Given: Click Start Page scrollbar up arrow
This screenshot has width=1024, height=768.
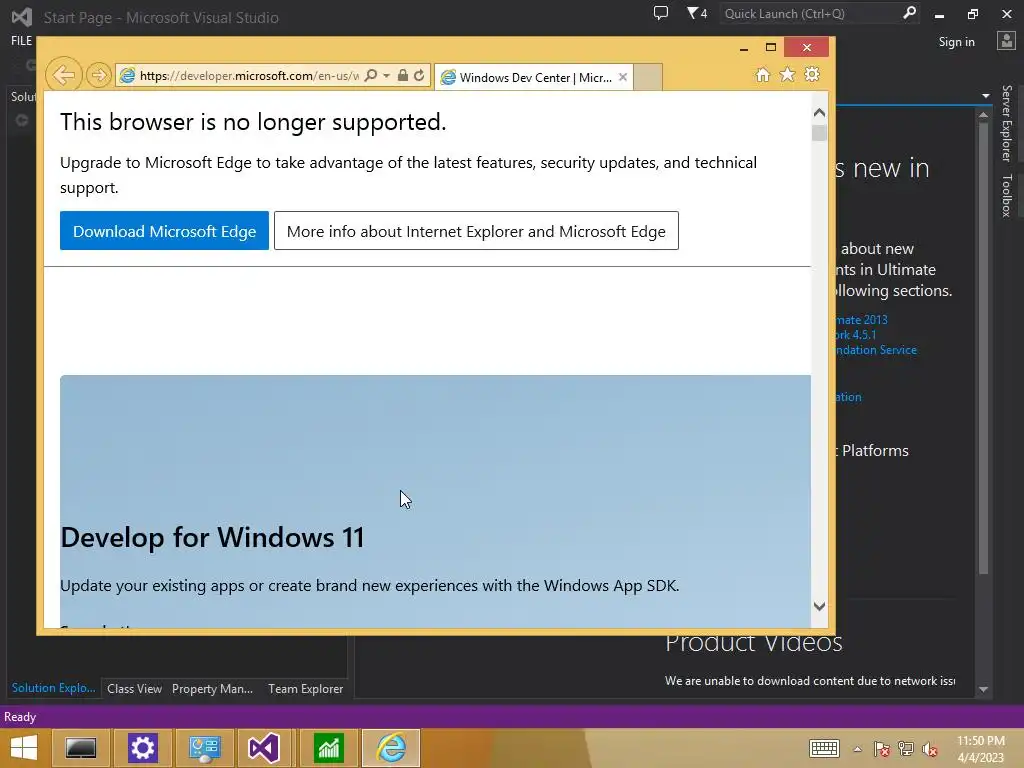Looking at the screenshot, I should pyautogui.click(x=984, y=115).
